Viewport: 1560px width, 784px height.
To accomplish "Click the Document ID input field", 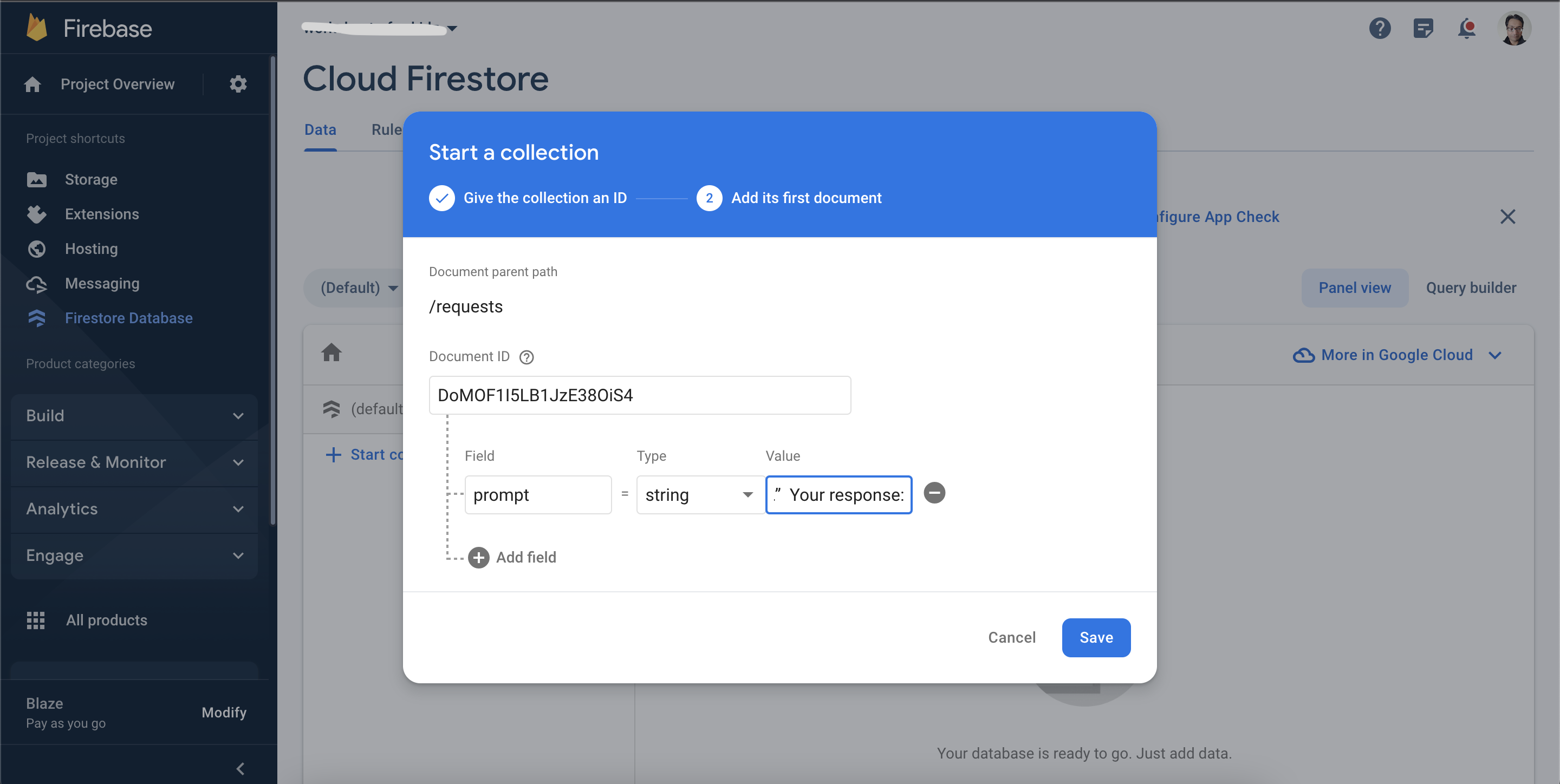I will click(x=640, y=395).
